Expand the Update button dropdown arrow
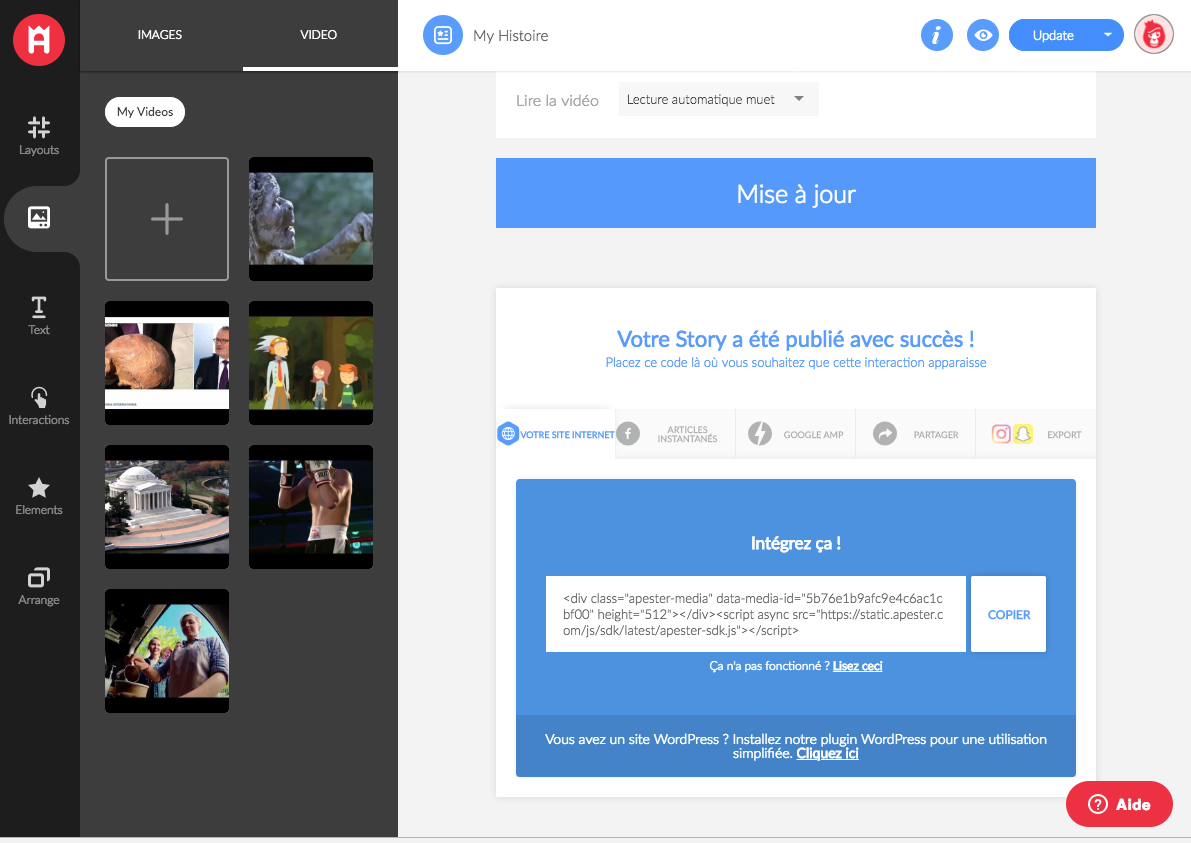 (1107, 35)
